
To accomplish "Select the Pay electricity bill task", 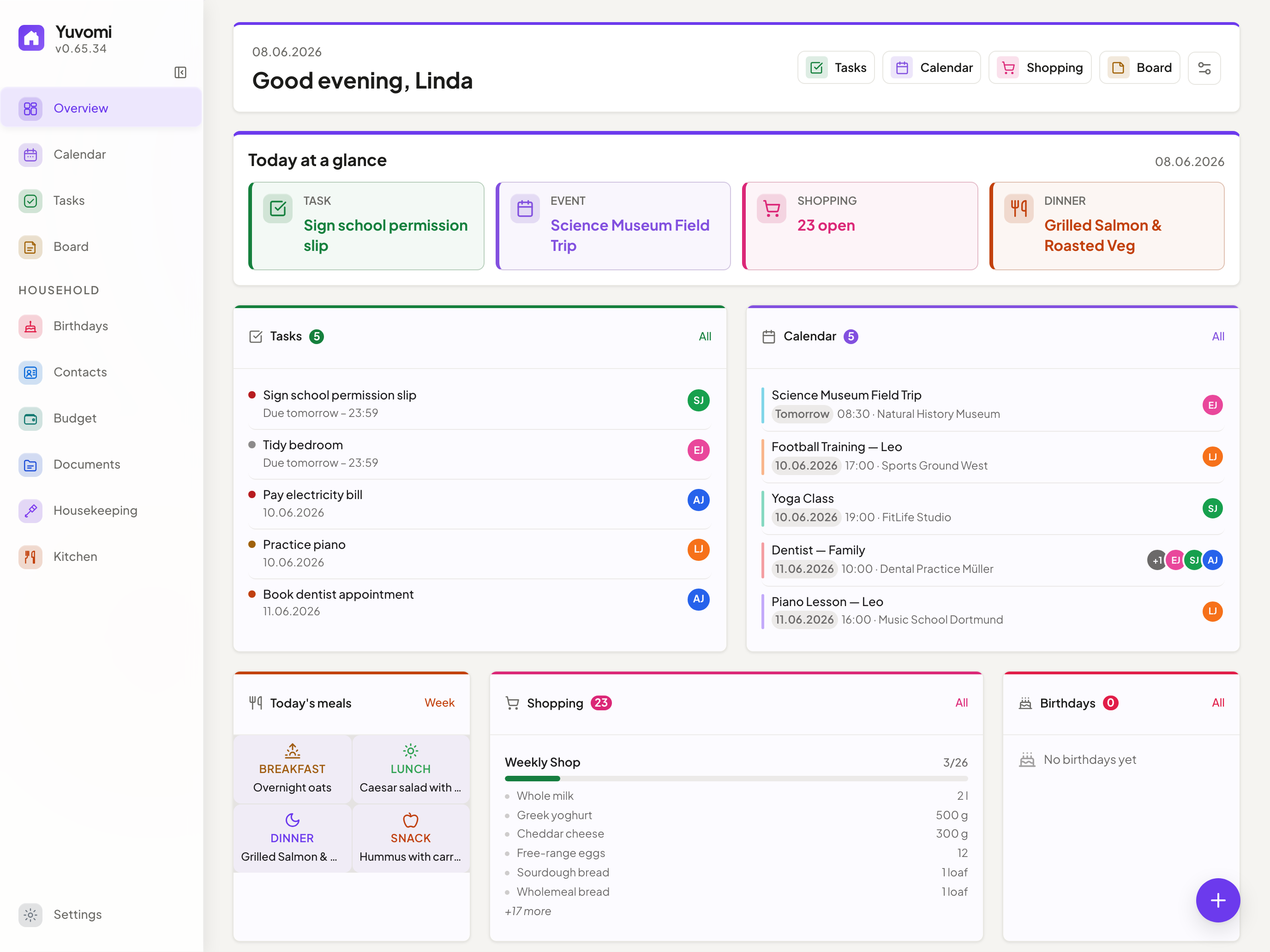I will click(479, 504).
